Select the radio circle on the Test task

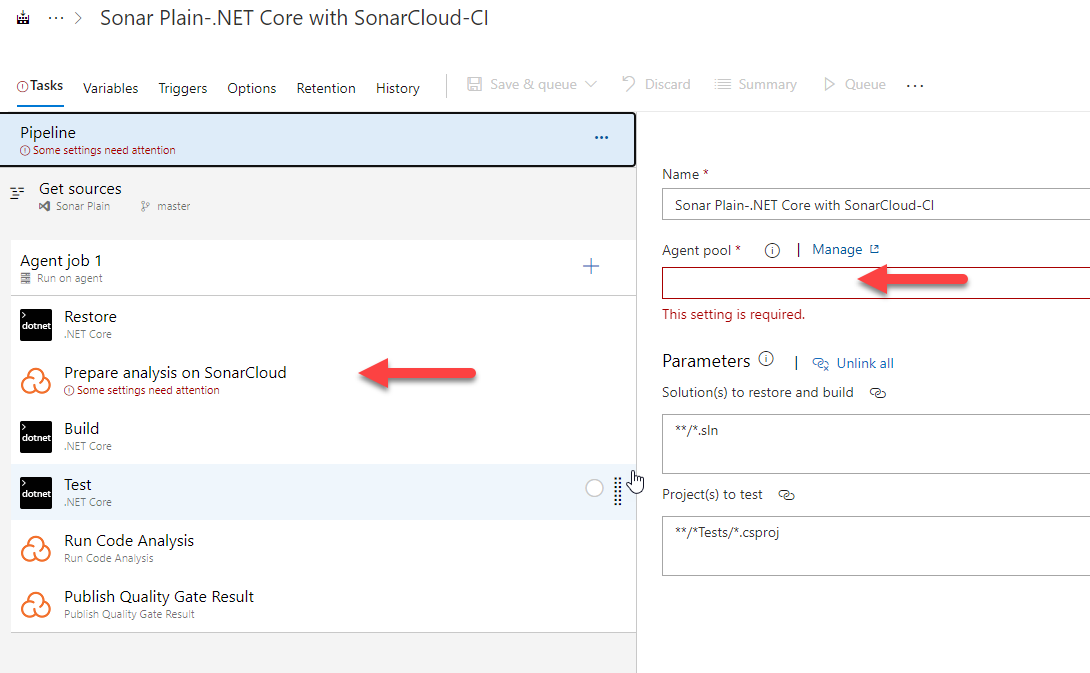pyautogui.click(x=594, y=489)
